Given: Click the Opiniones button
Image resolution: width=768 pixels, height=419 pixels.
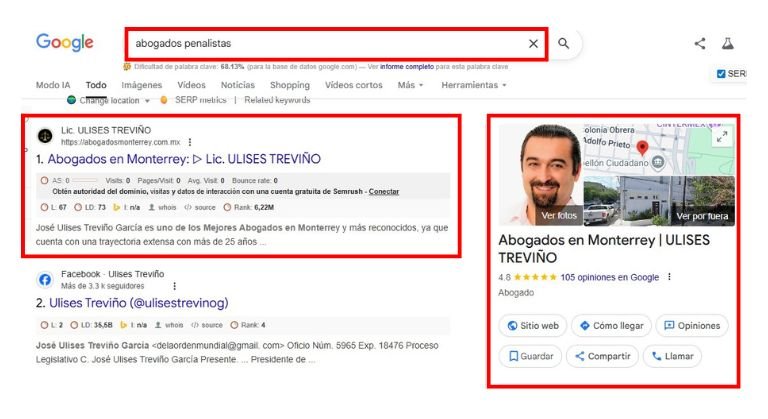Looking at the screenshot, I should click(x=692, y=326).
